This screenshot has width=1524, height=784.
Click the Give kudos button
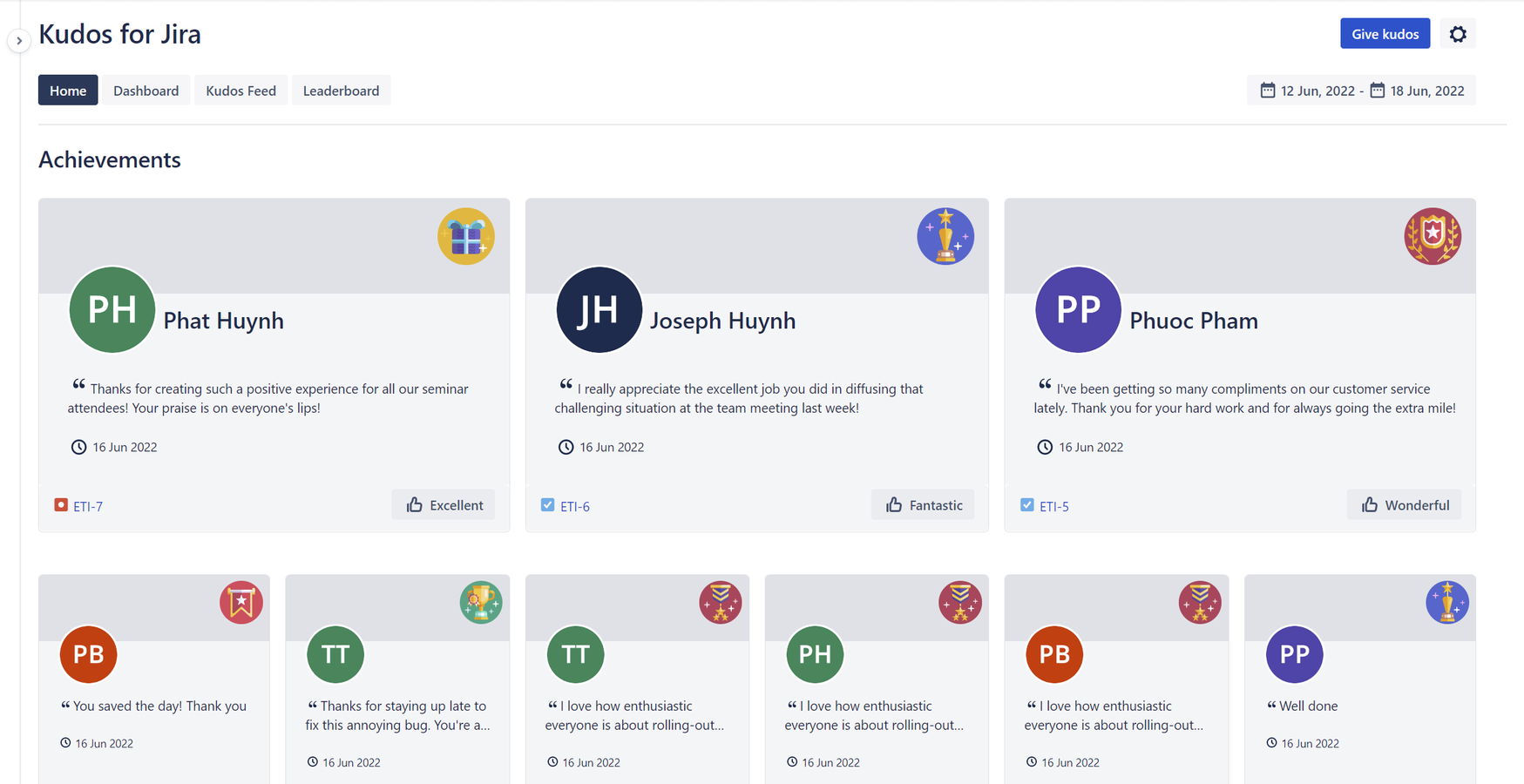(1385, 34)
